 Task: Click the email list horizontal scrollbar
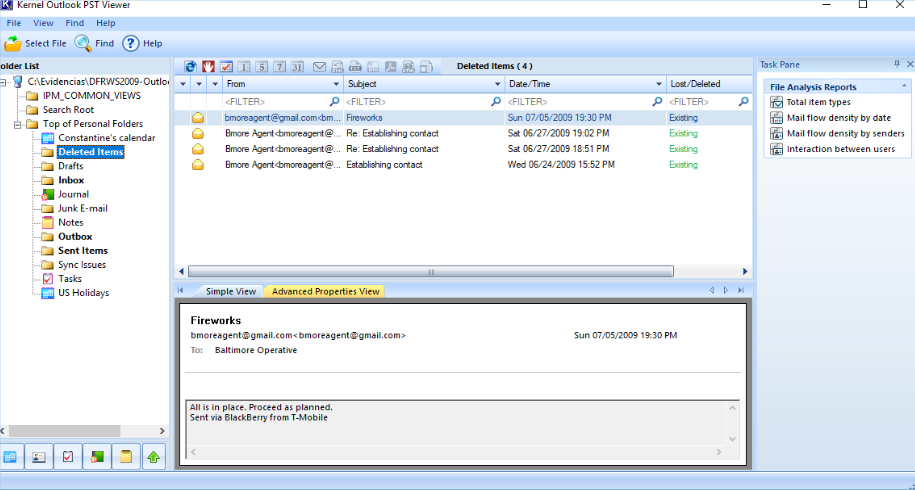click(430, 271)
